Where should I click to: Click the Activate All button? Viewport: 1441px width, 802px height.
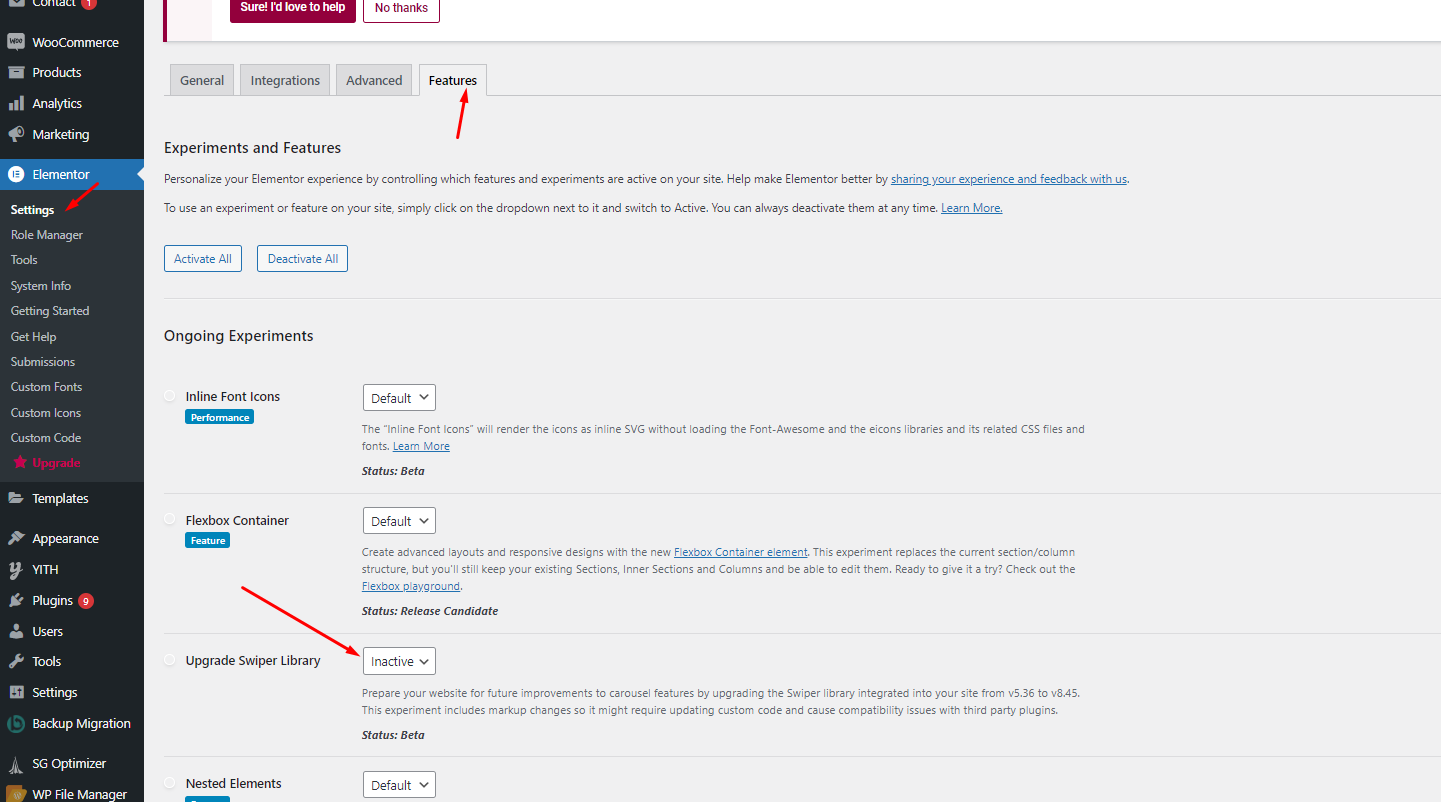[203, 258]
